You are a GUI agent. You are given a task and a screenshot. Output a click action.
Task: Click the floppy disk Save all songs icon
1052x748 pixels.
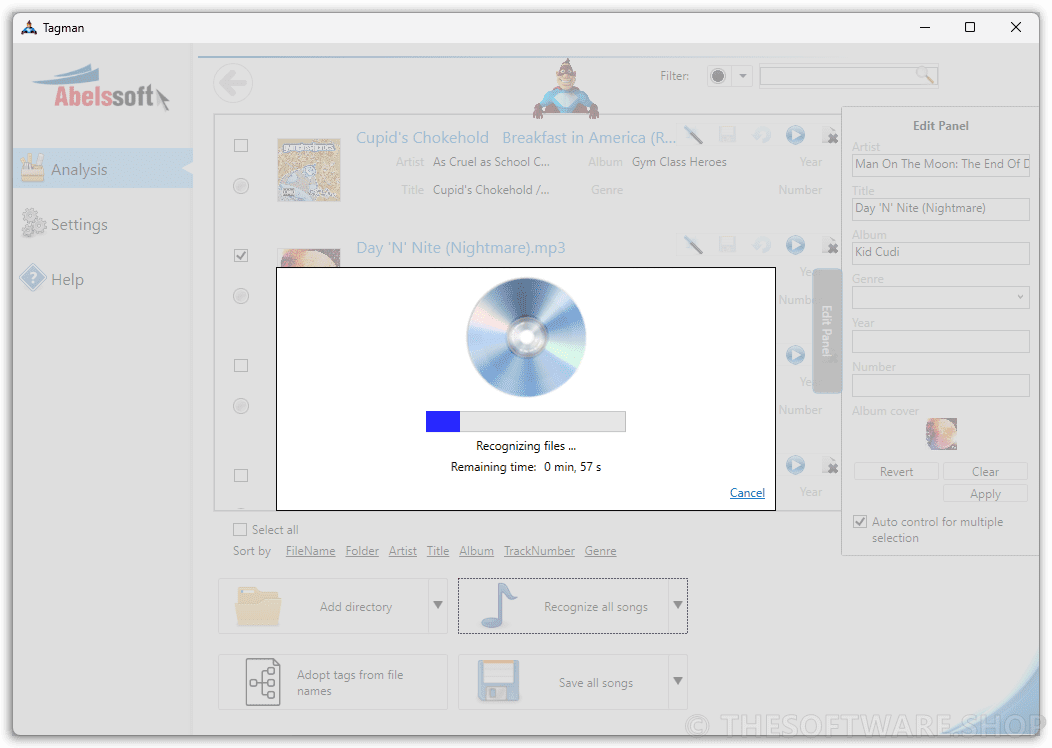498,681
